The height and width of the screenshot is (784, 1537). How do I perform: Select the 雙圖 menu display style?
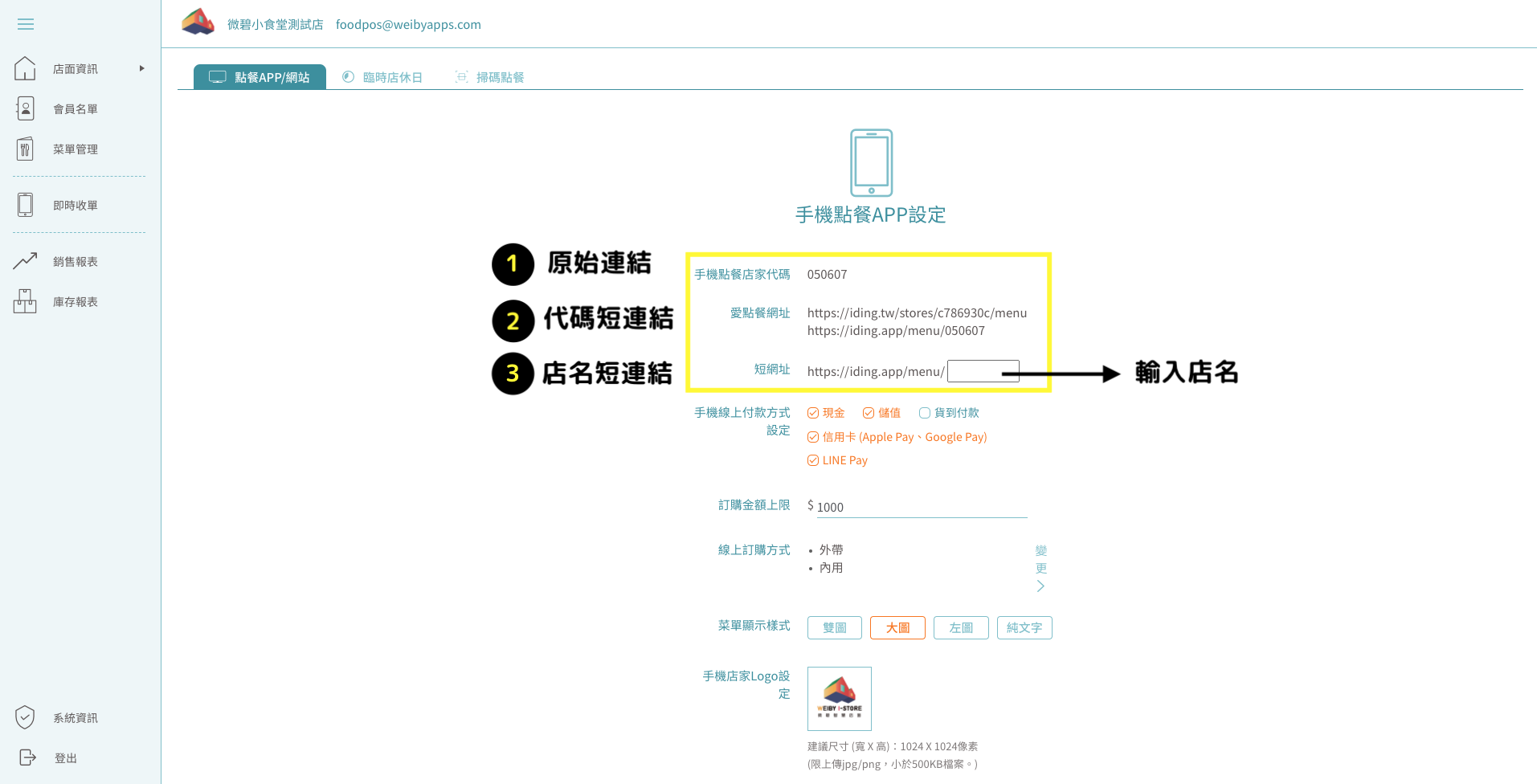(x=834, y=627)
